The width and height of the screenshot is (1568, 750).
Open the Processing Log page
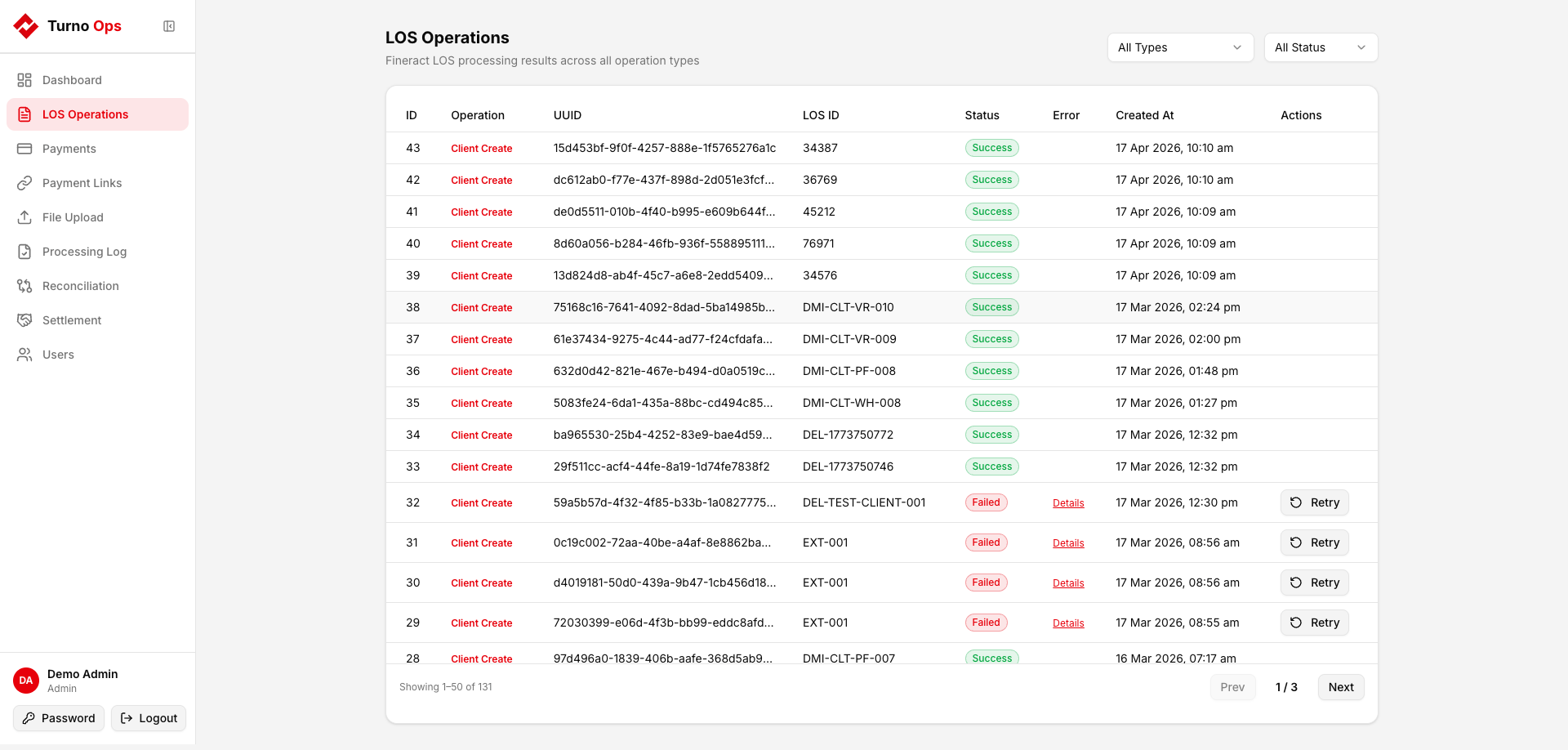[x=84, y=252]
